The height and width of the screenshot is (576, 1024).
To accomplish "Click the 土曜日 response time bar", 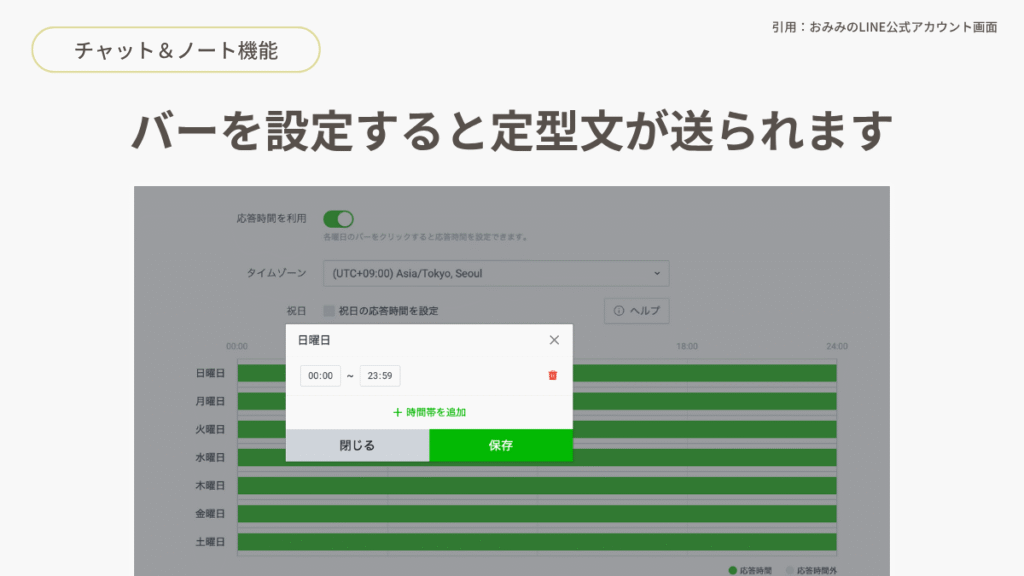I will pyautogui.click(x=536, y=542).
